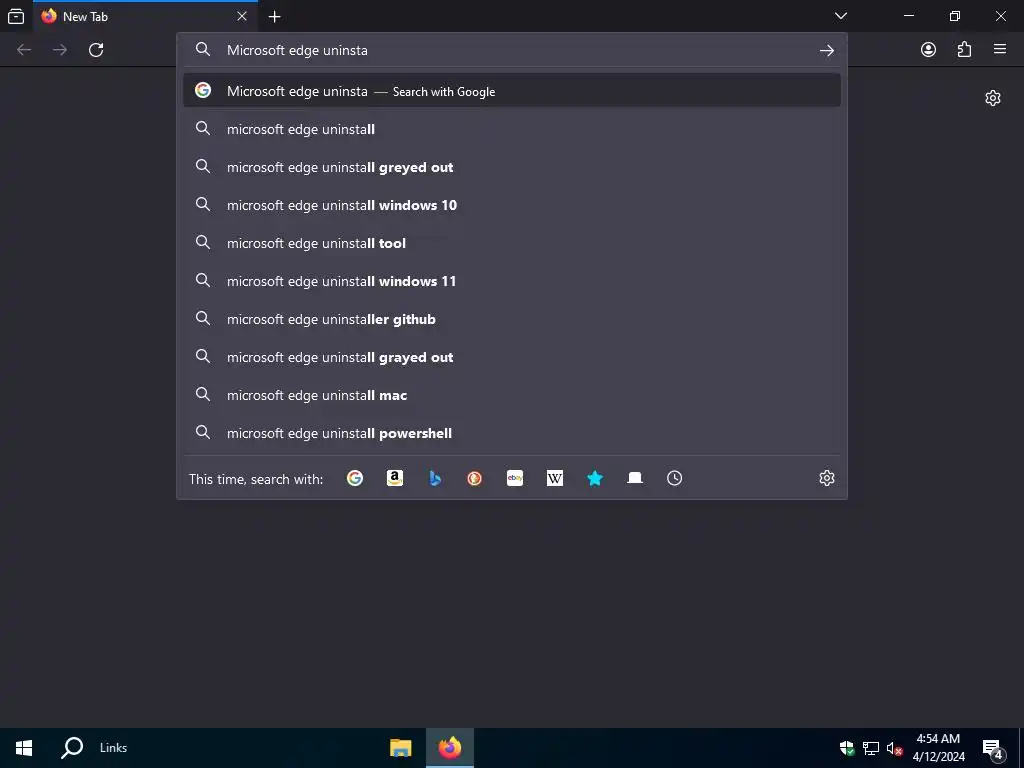Image resolution: width=1024 pixels, height=768 pixels.
Task: Search history using the clock icon
Action: (x=675, y=478)
